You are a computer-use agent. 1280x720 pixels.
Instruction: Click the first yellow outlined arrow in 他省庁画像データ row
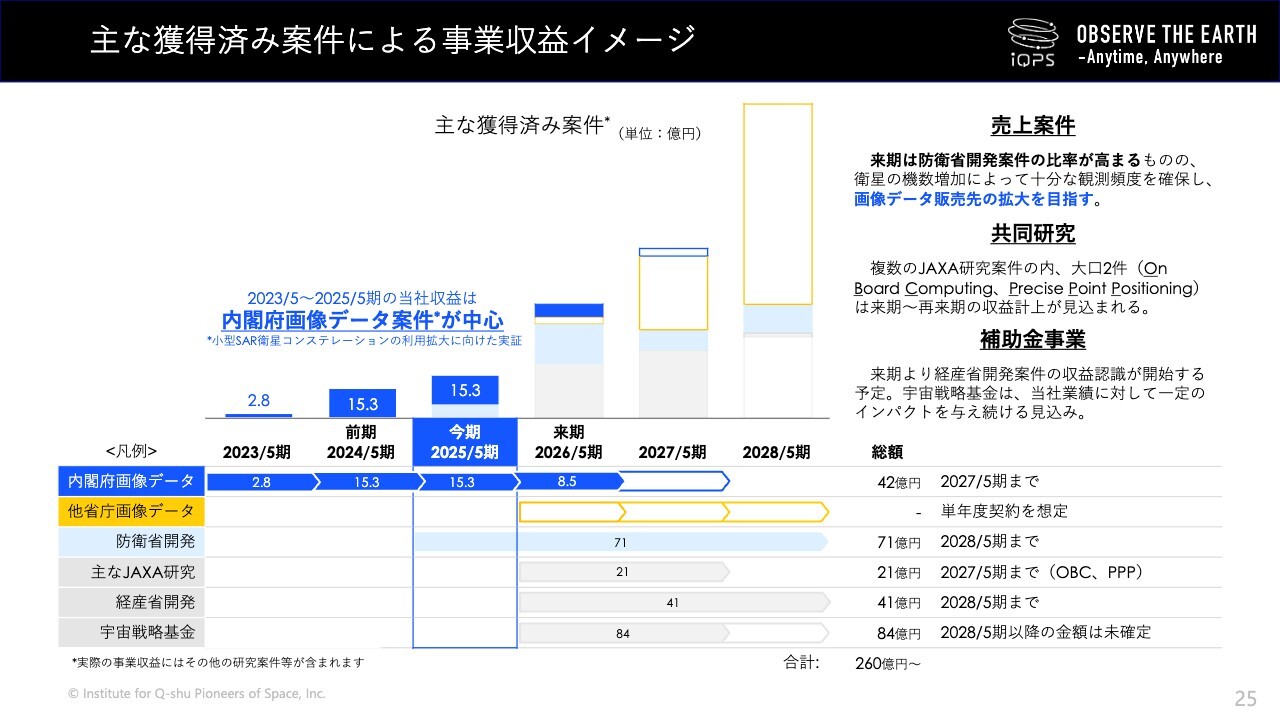click(571, 512)
